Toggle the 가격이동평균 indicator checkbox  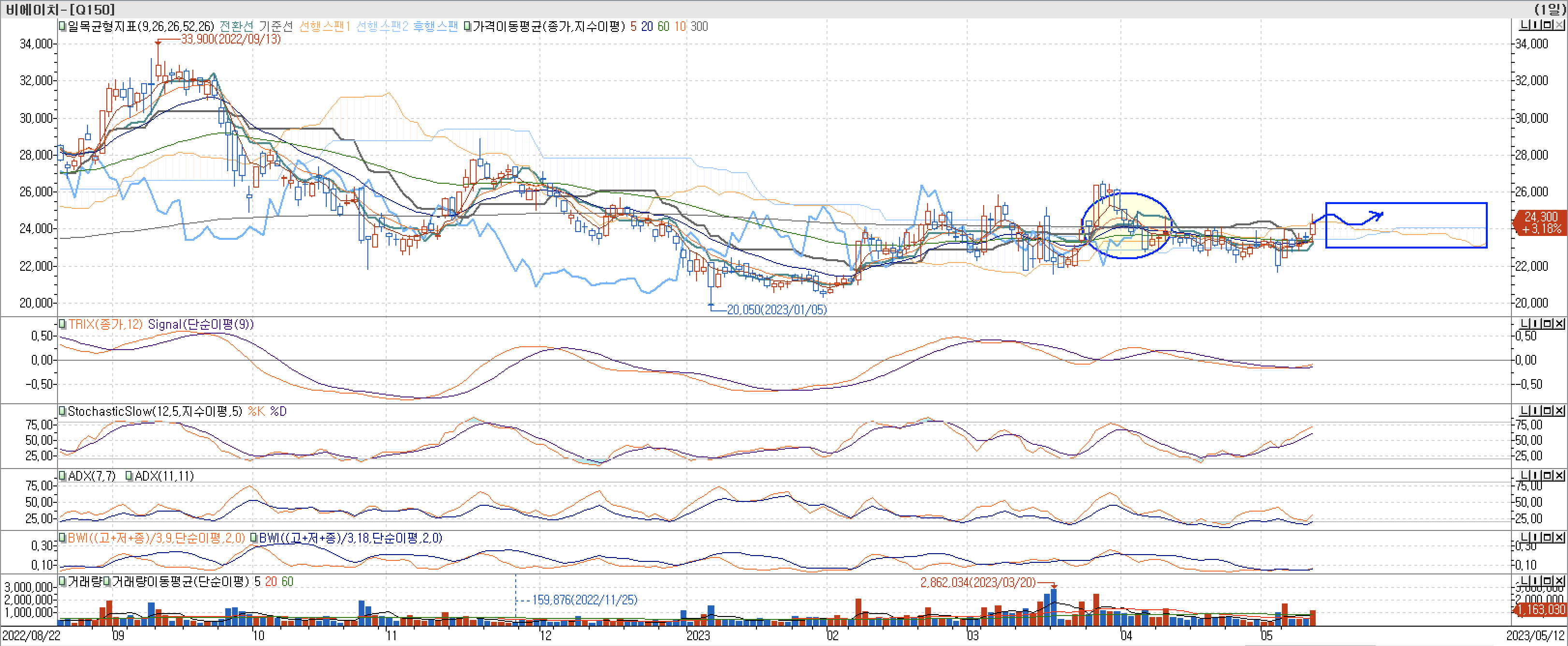[x=467, y=26]
